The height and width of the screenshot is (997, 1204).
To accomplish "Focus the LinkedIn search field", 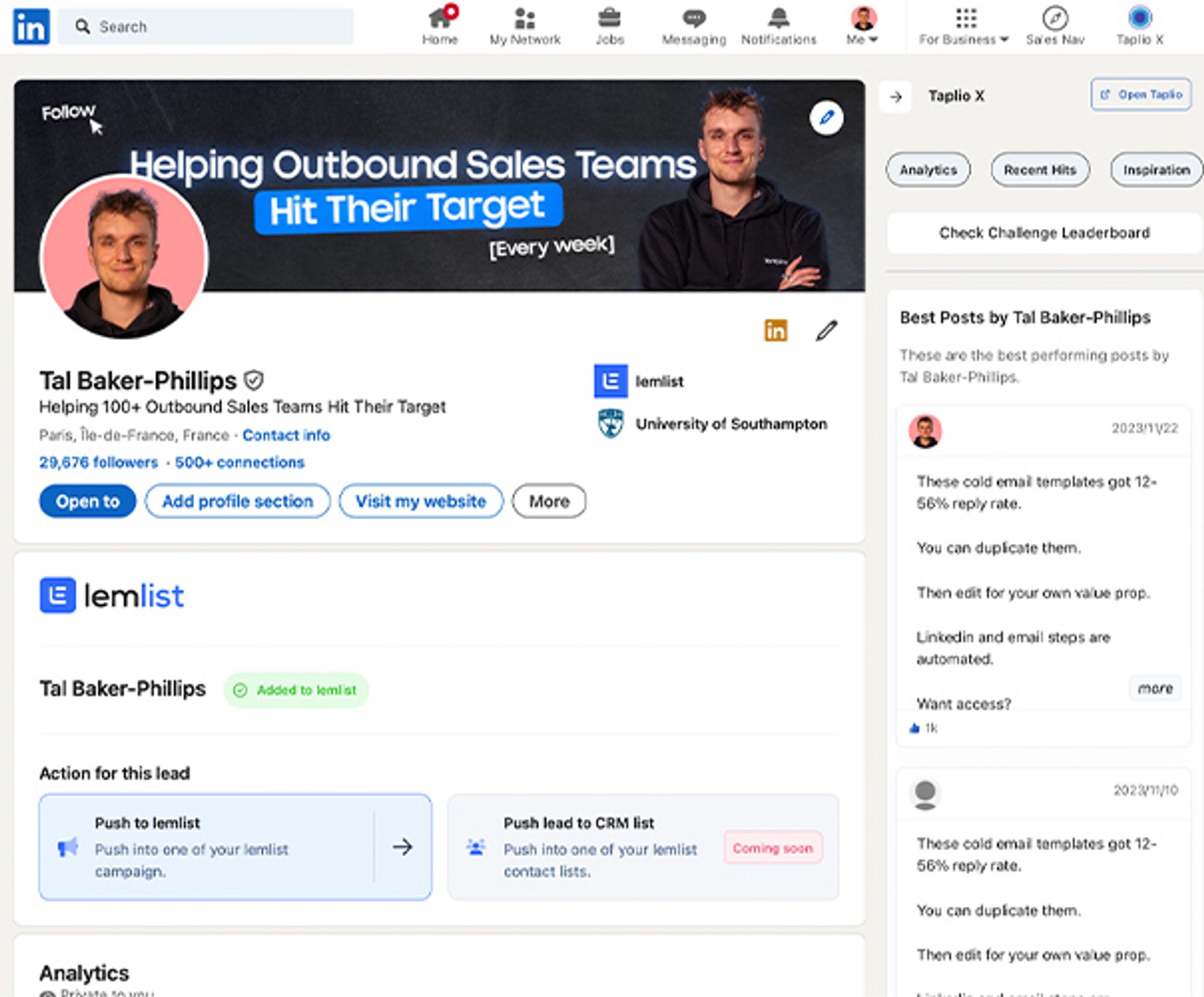I will pos(206,26).
